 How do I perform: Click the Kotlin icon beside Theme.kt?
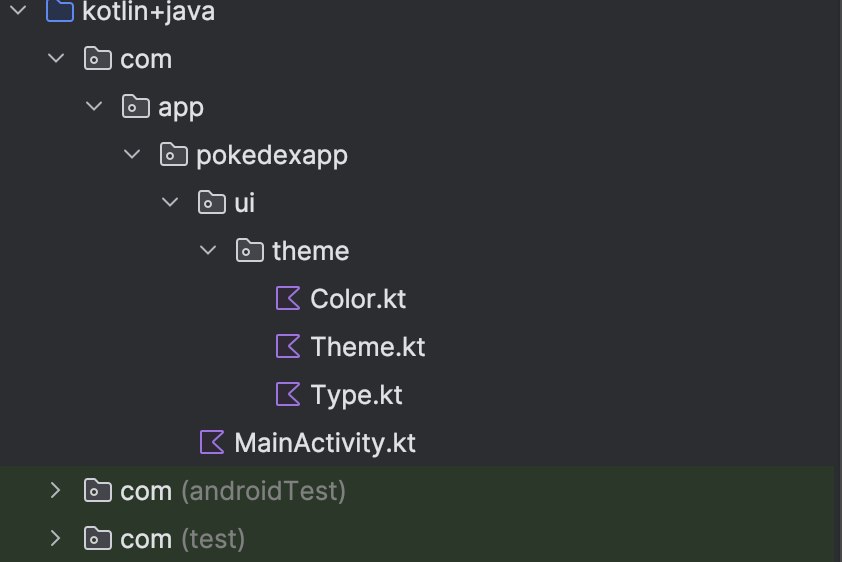pyautogui.click(x=288, y=346)
